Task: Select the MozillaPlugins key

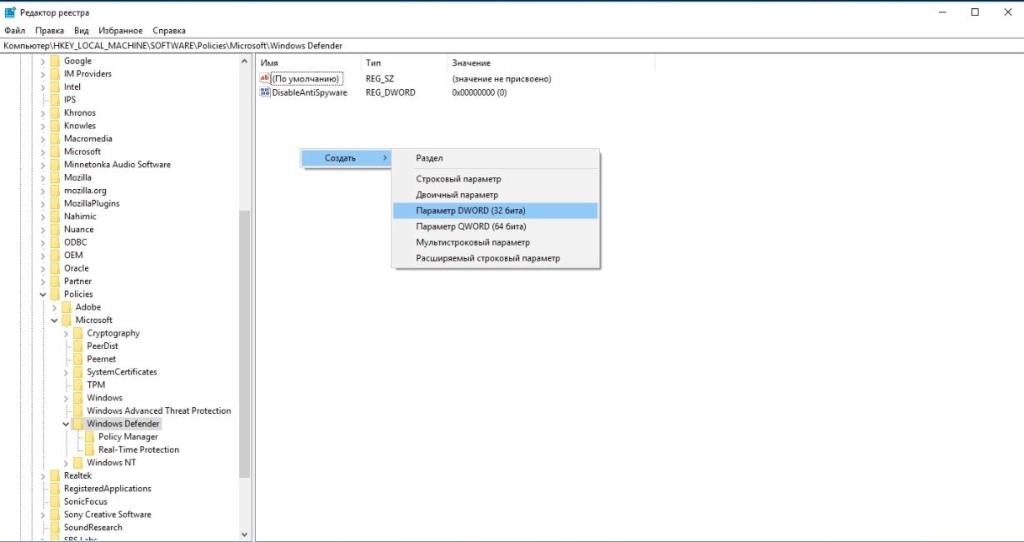Action: click(91, 203)
